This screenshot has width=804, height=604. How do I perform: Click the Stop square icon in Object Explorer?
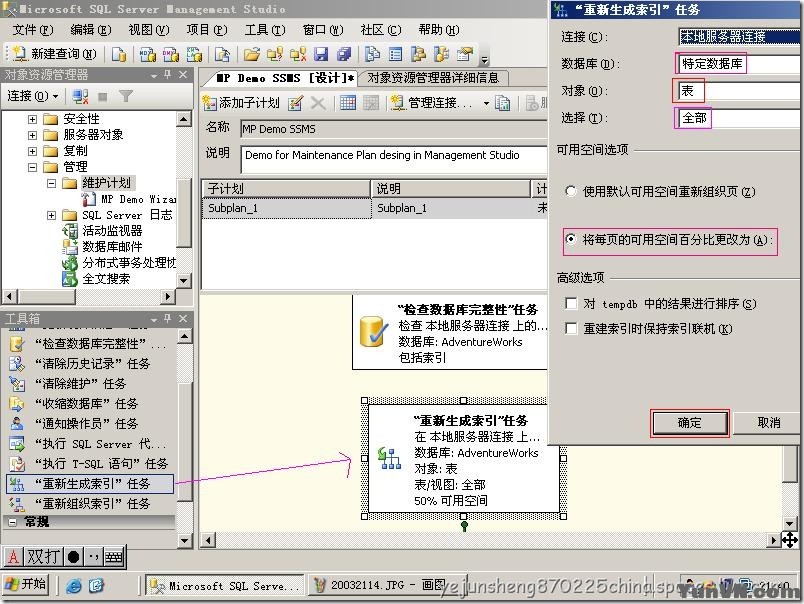pyautogui.click(x=103, y=96)
